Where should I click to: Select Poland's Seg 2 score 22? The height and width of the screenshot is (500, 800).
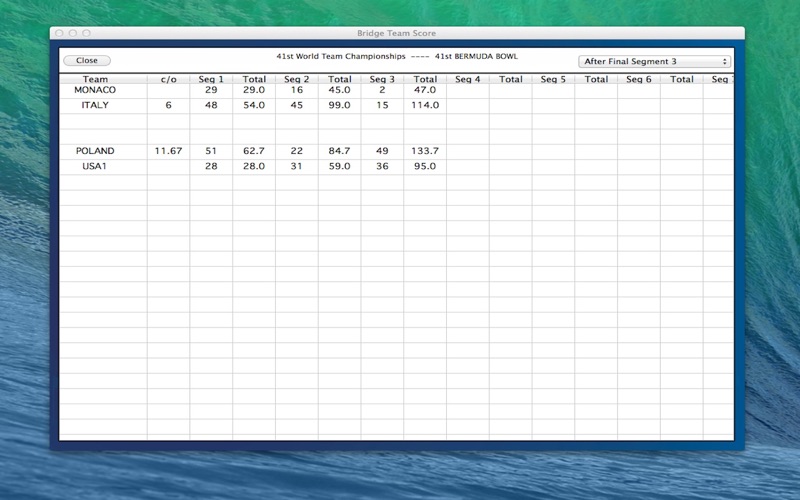click(x=296, y=151)
